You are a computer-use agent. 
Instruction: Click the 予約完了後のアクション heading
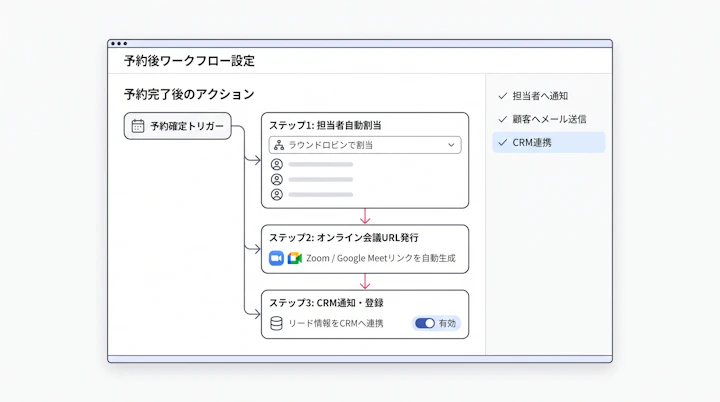click(x=189, y=94)
